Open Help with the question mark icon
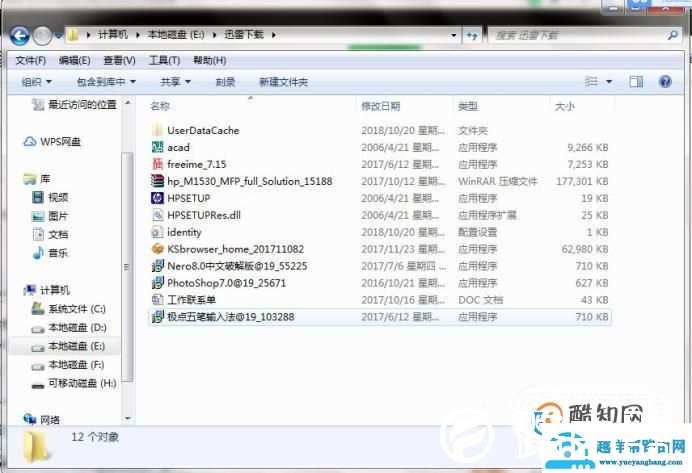The height and width of the screenshot is (473, 692). pyautogui.click(x=665, y=82)
